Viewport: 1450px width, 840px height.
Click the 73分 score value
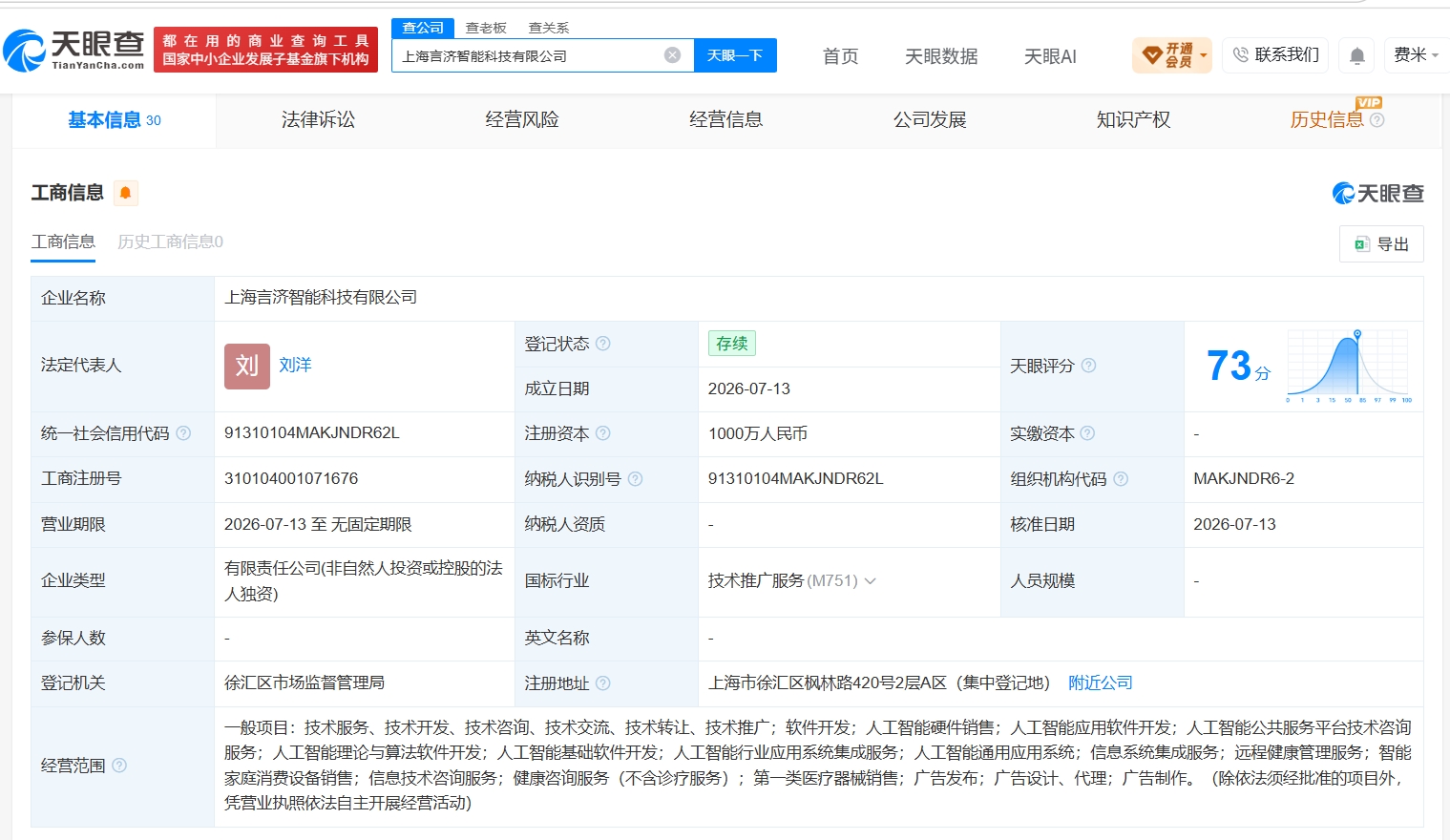tap(1238, 366)
